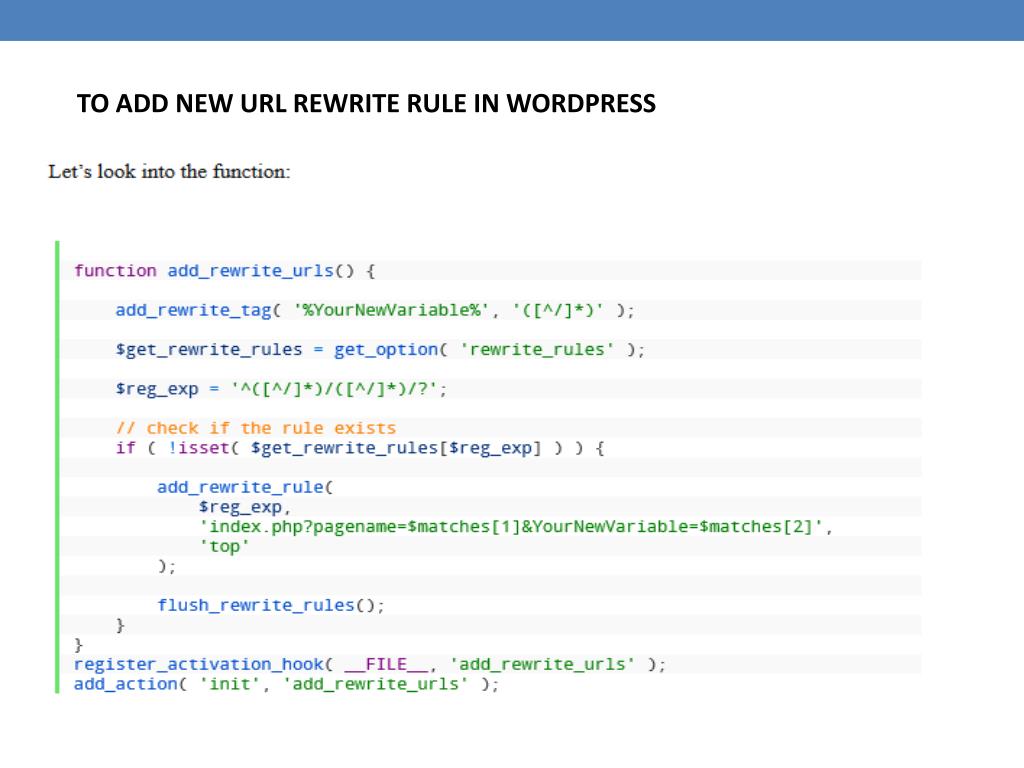Click the comment '// check if the rule exists'

256,428
